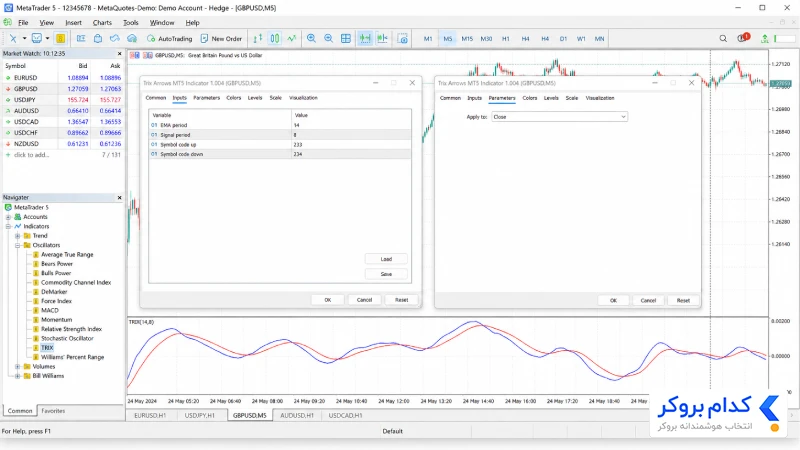Collapse the Oscillators folder
This screenshot has height=450, width=800.
pyautogui.click(x=18, y=245)
